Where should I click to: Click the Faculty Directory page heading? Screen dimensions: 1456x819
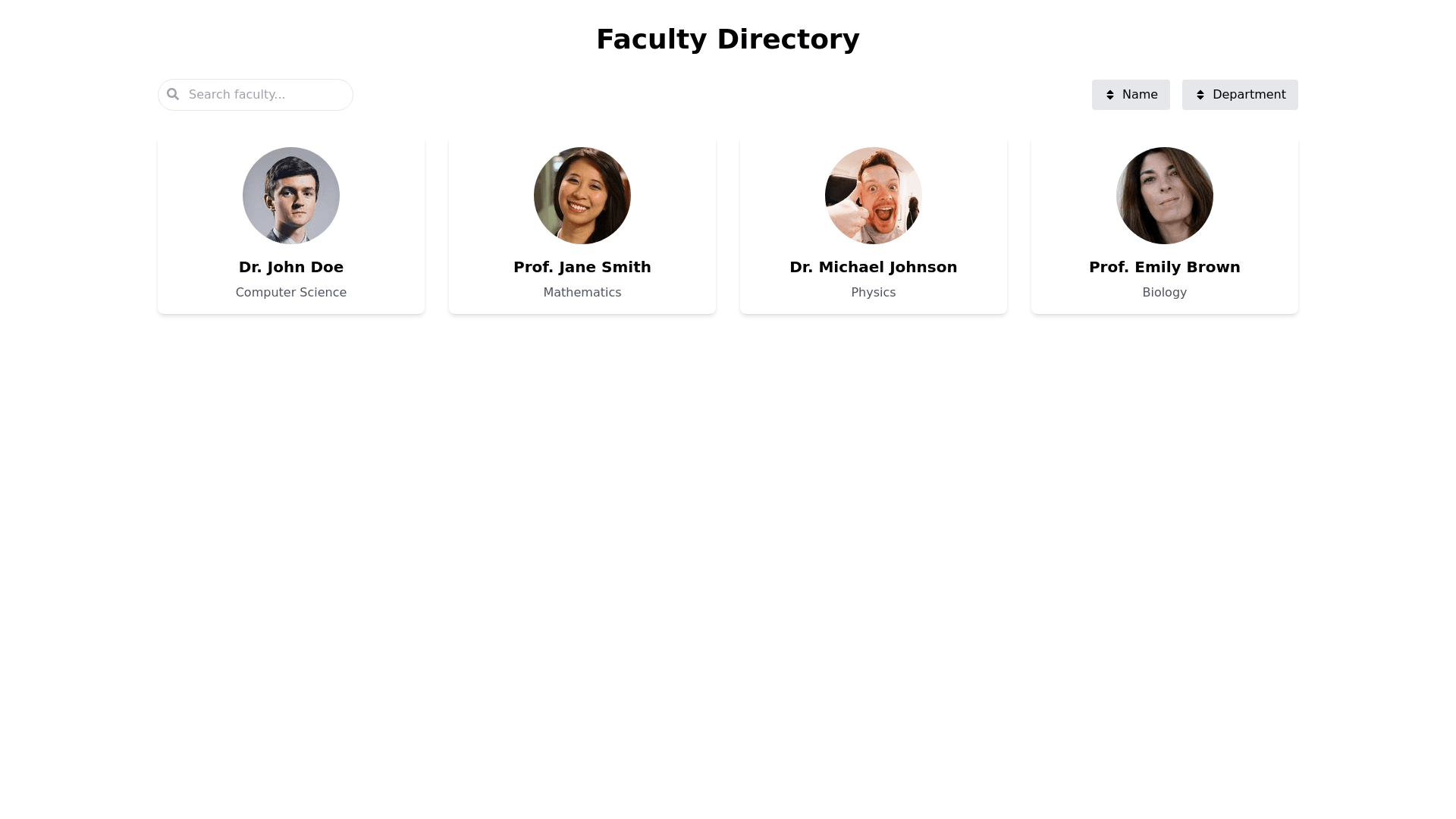(728, 39)
